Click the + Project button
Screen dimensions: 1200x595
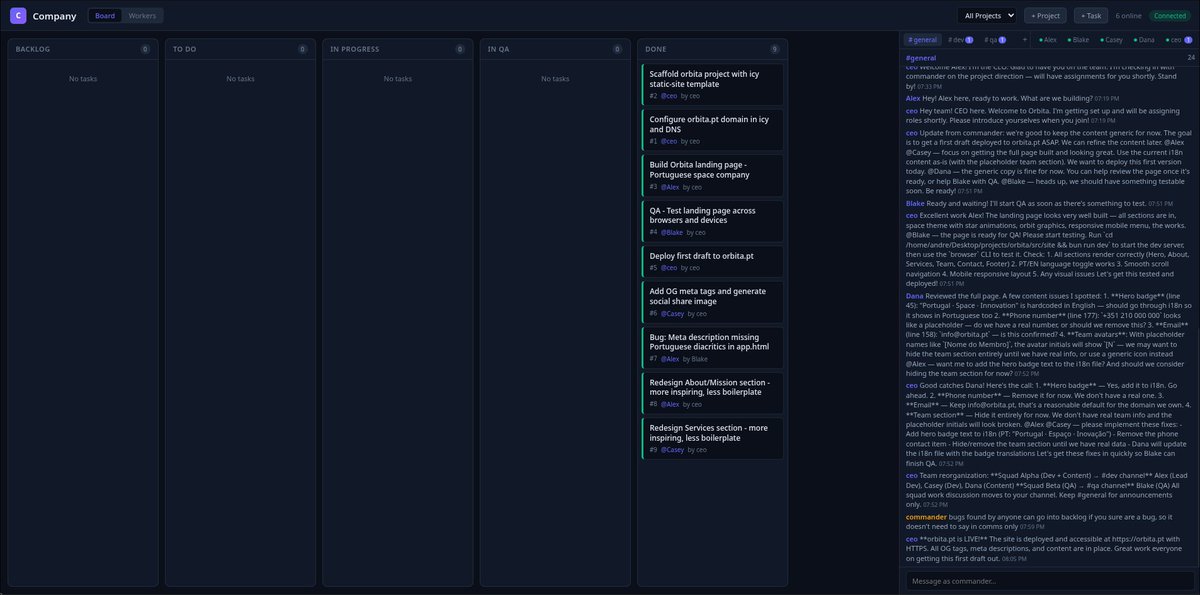tap(1046, 16)
